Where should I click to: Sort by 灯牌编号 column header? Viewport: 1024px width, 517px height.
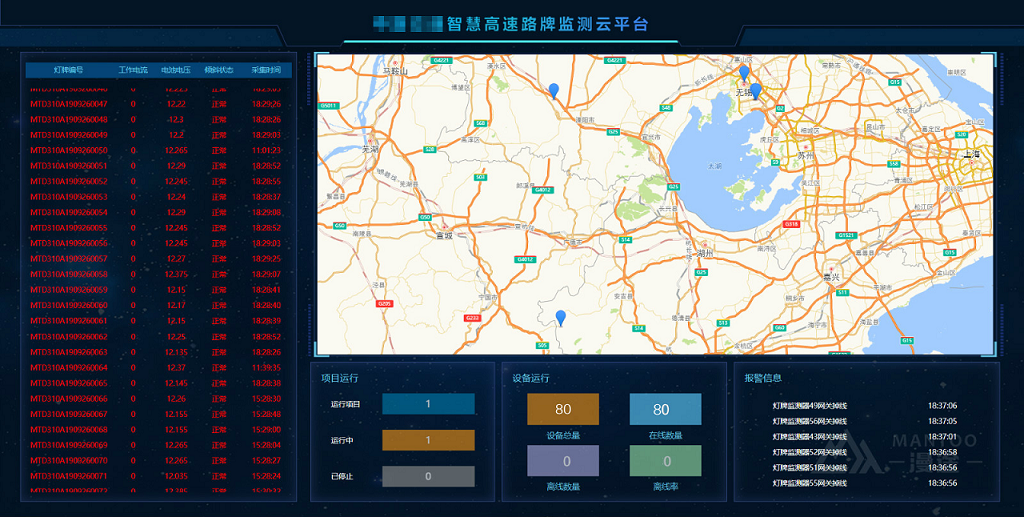point(68,70)
